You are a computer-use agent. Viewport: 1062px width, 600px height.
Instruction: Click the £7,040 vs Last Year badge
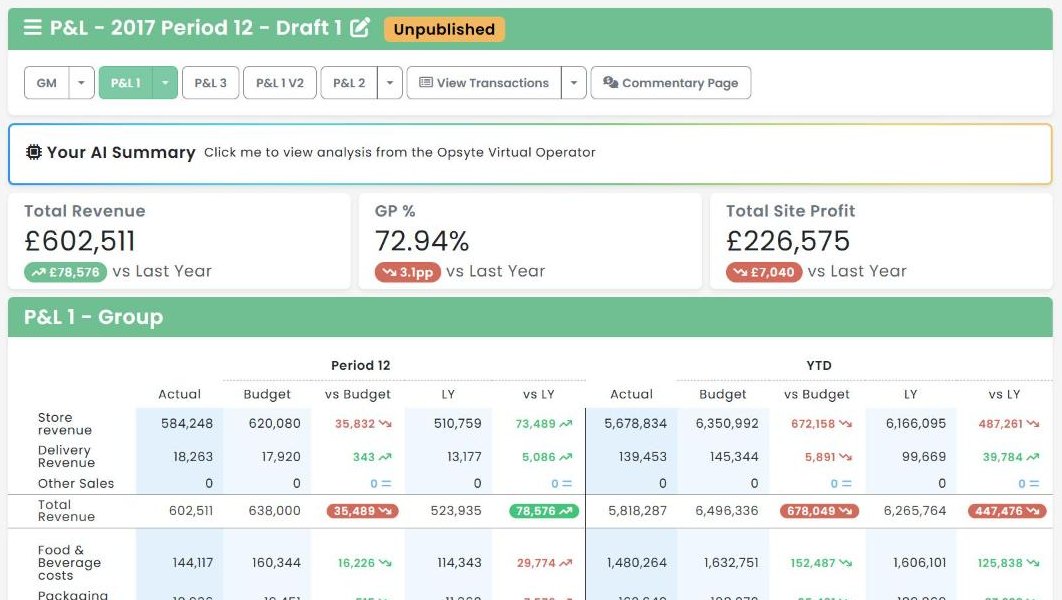(764, 272)
